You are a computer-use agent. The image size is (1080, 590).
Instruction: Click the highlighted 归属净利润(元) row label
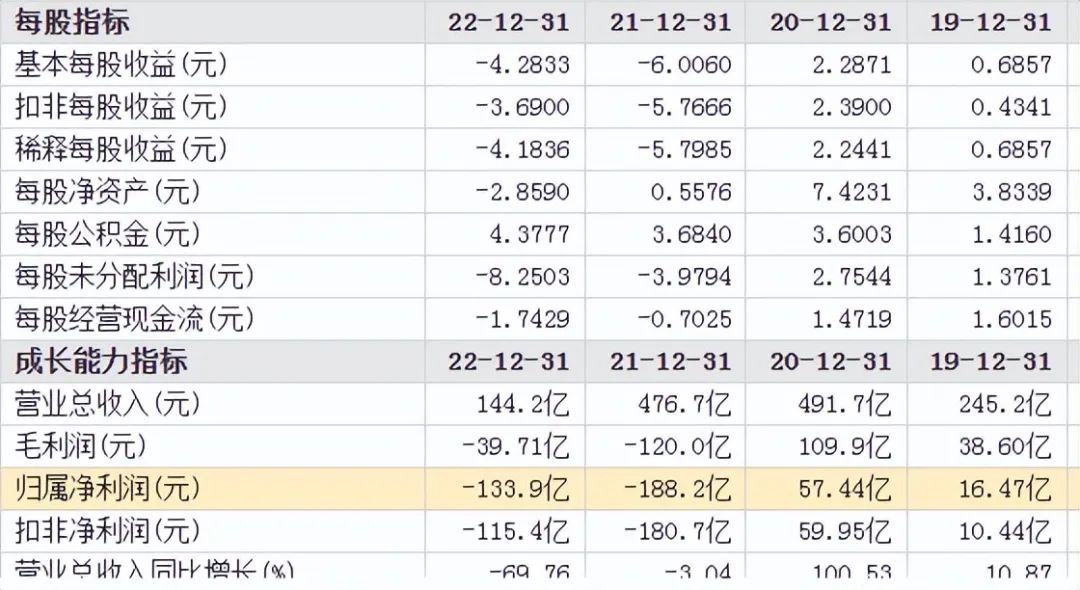(x=107, y=489)
